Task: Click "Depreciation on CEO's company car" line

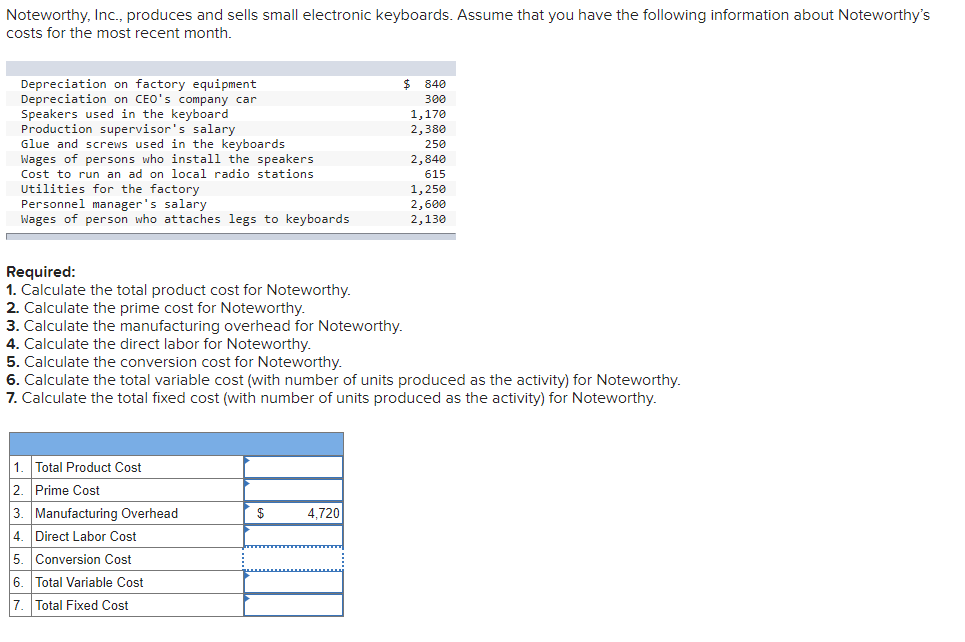Action: tap(138, 99)
